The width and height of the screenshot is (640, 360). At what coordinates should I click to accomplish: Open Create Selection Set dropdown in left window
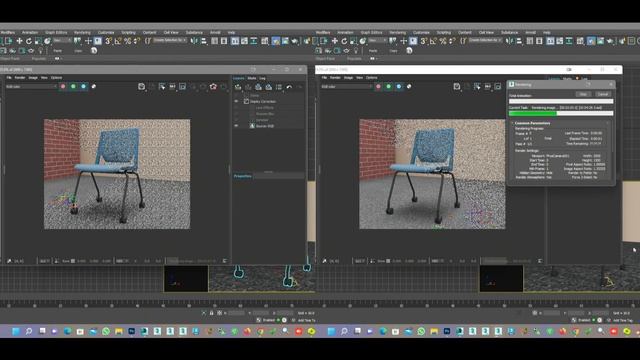pos(170,41)
